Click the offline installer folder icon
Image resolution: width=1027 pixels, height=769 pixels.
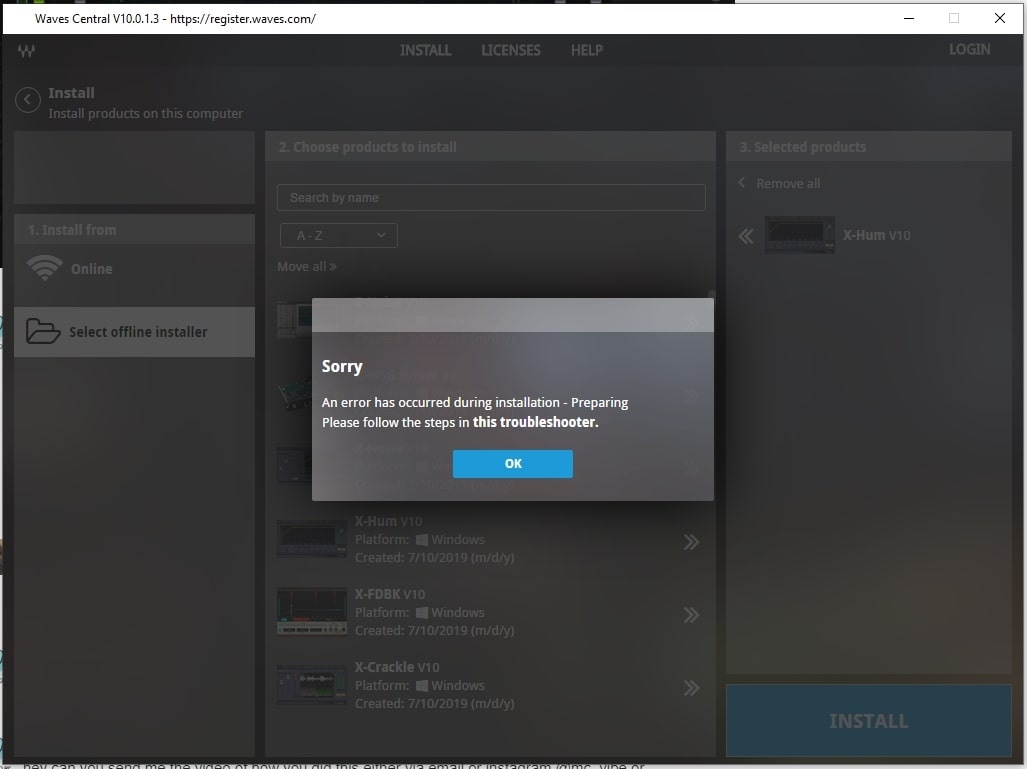pyautogui.click(x=43, y=331)
